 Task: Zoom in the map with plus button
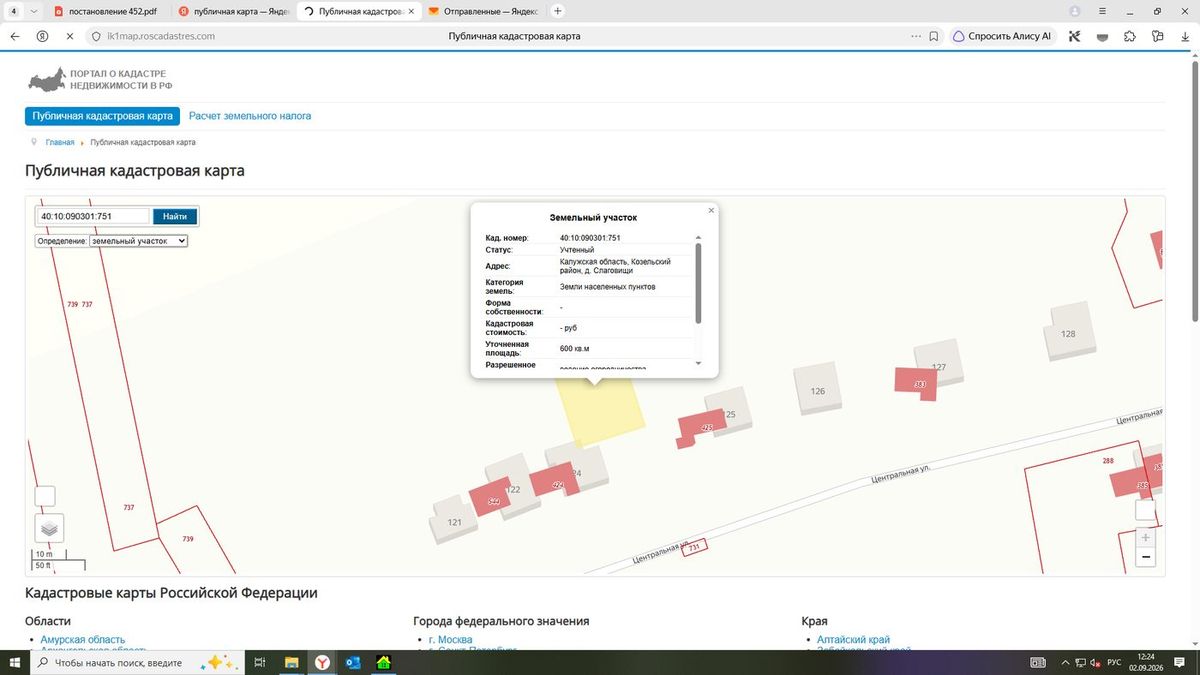click(1146, 537)
